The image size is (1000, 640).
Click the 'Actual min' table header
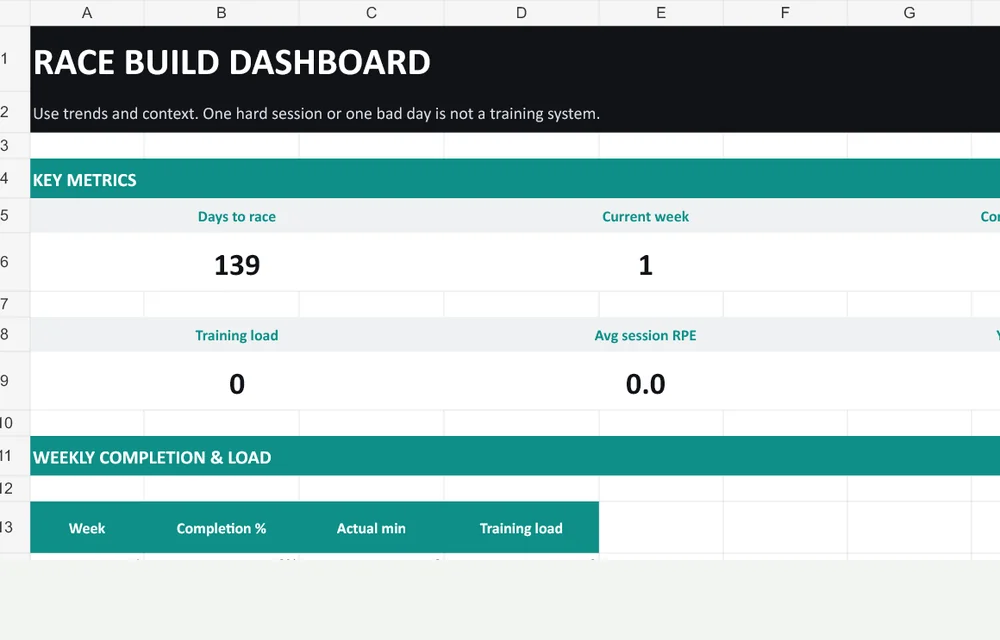coord(371,528)
